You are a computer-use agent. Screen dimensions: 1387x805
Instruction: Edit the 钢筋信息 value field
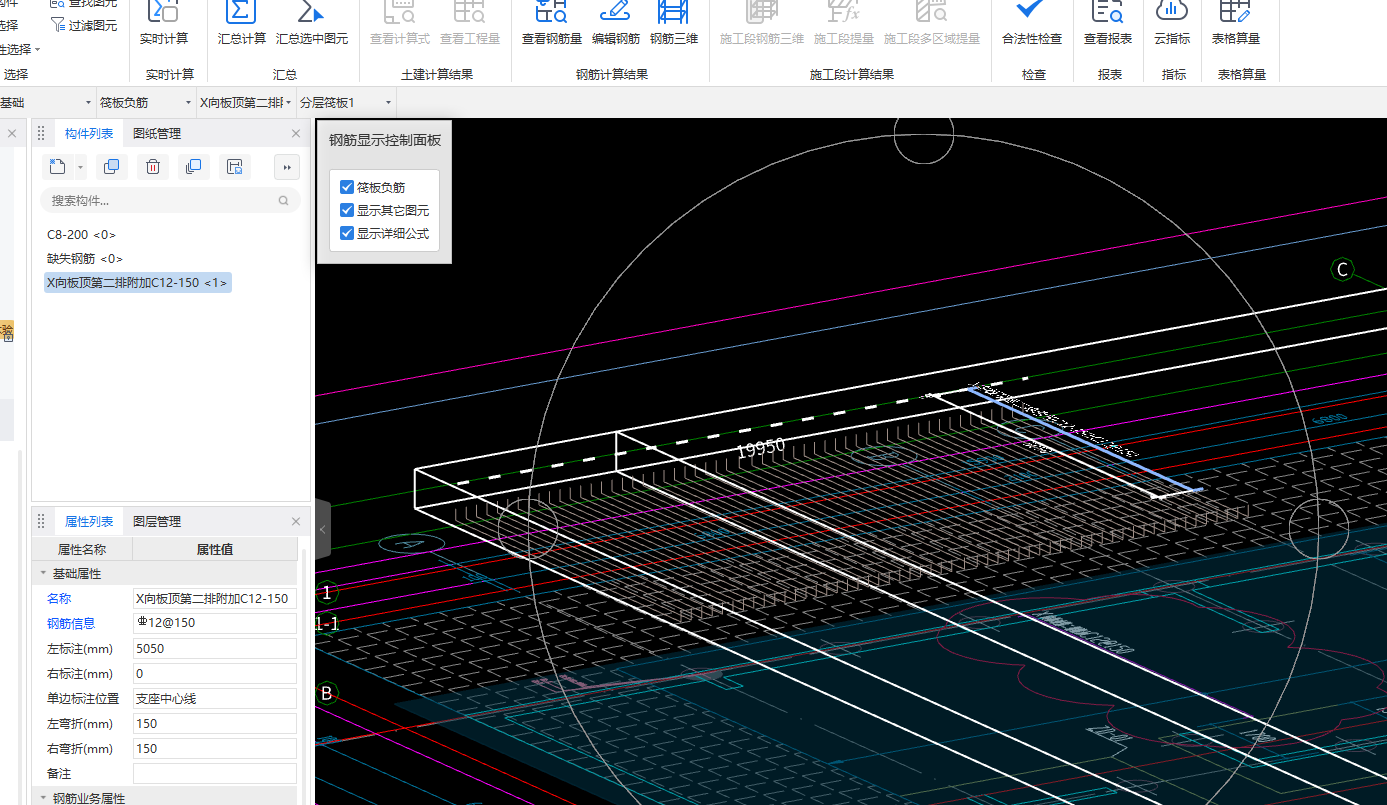coord(215,624)
